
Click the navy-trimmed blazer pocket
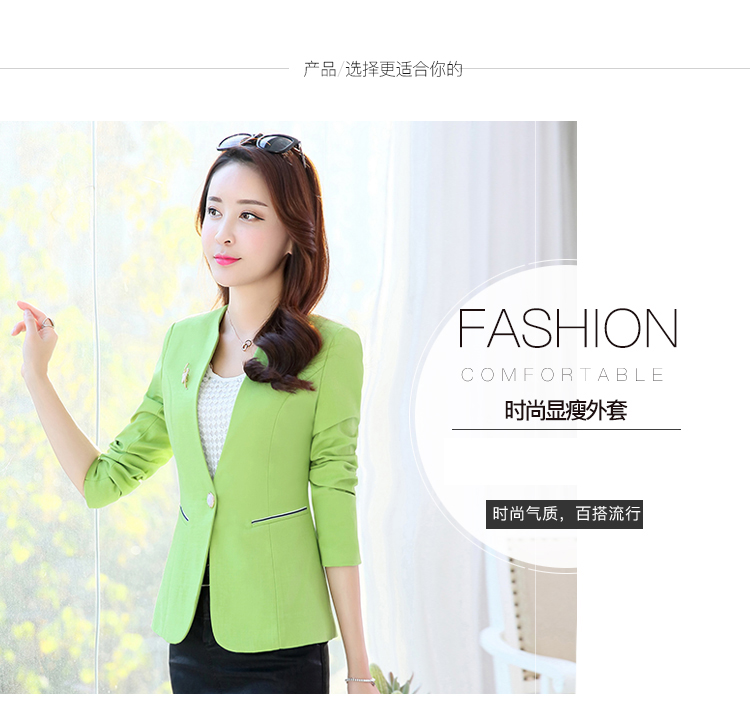(x=279, y=516)
